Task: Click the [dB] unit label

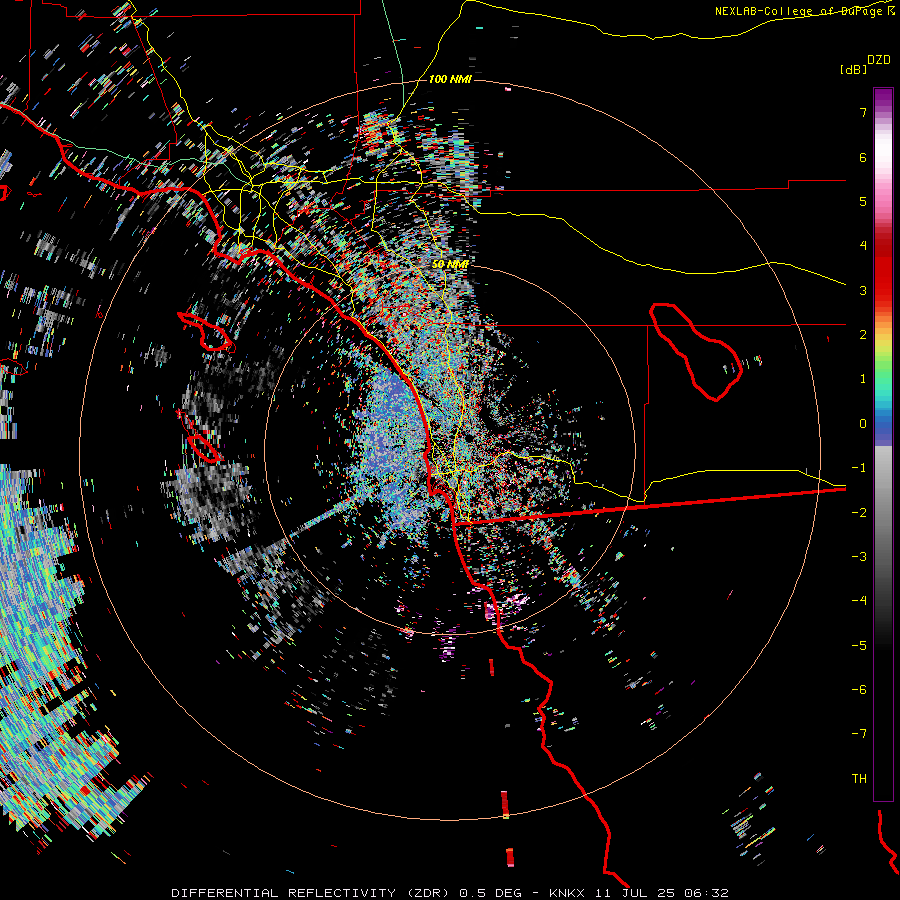Action: point(853,69)
